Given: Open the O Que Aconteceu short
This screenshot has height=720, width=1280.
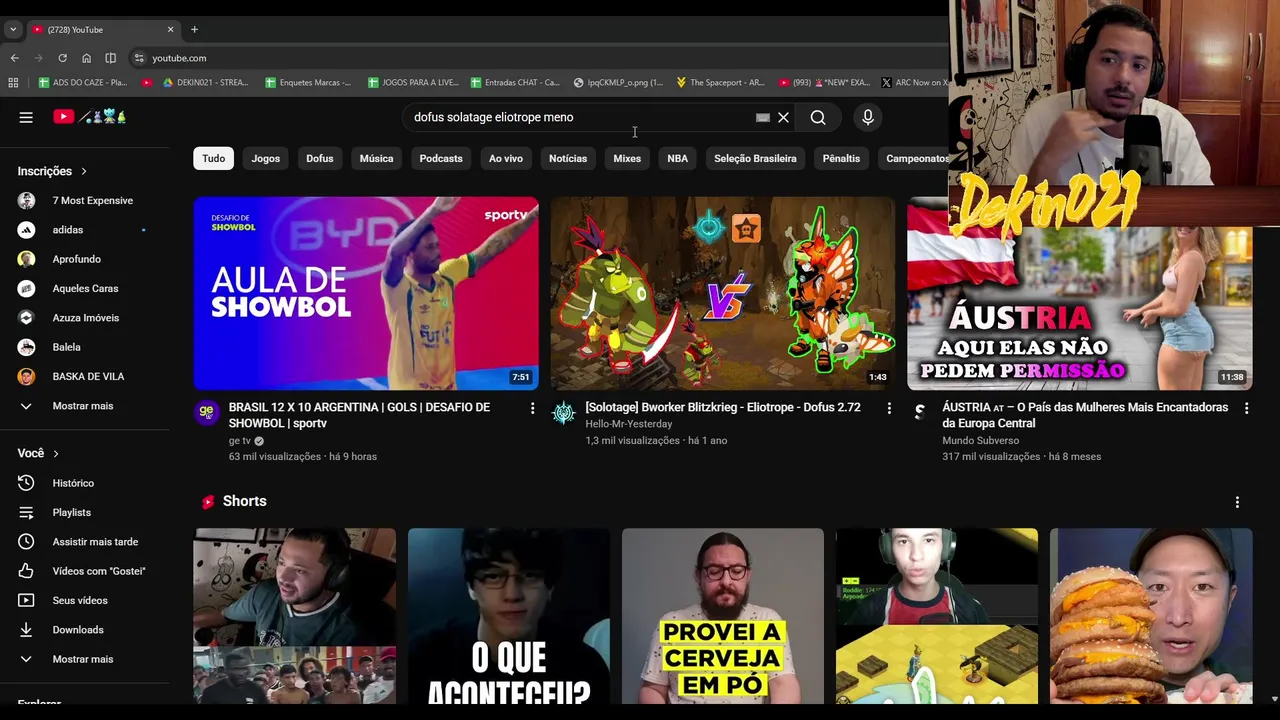Looking at the screenshot, I should 509,617.
